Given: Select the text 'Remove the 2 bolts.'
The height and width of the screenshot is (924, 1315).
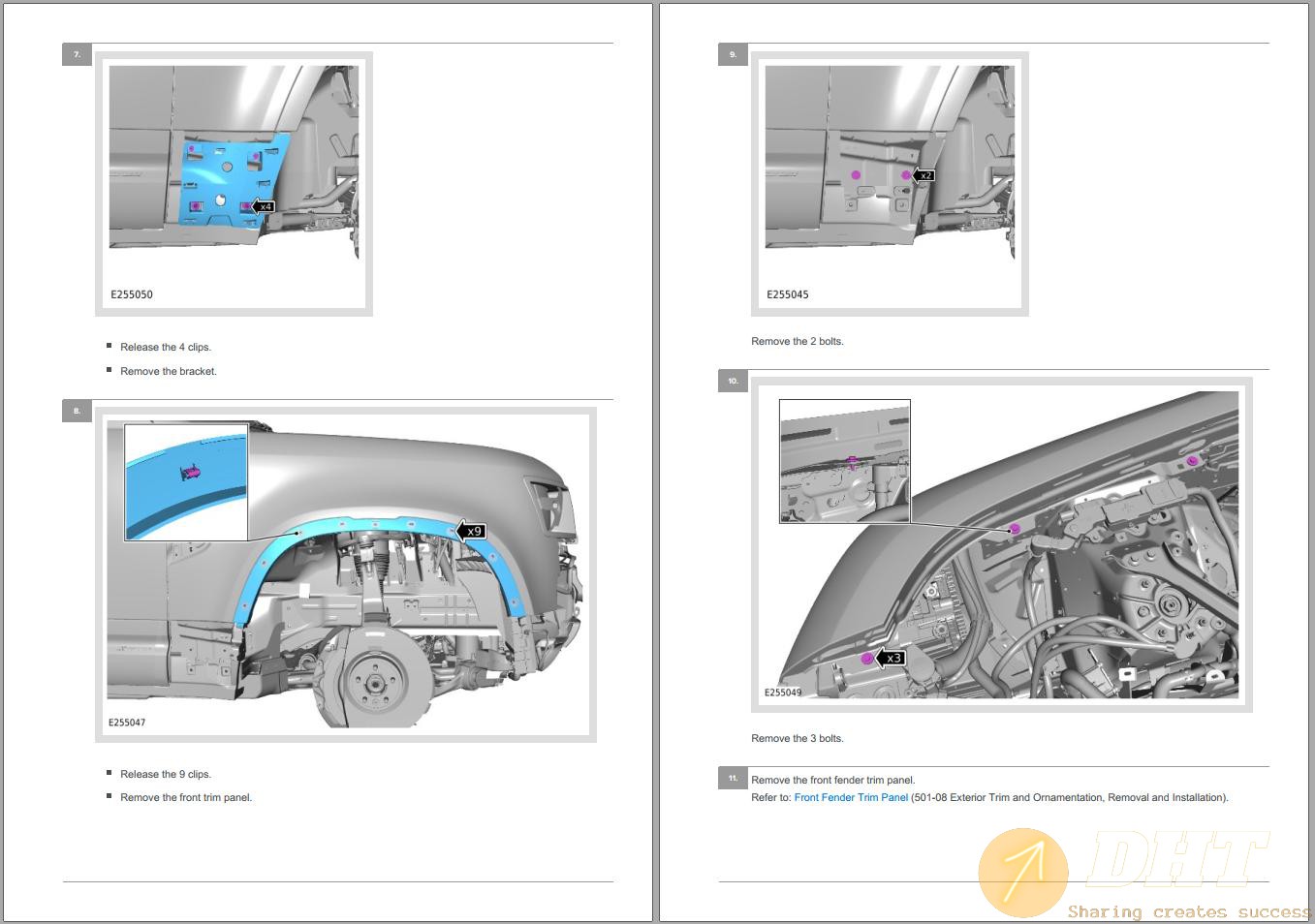Looking at the screenshot, I should [x=798, y=342].
